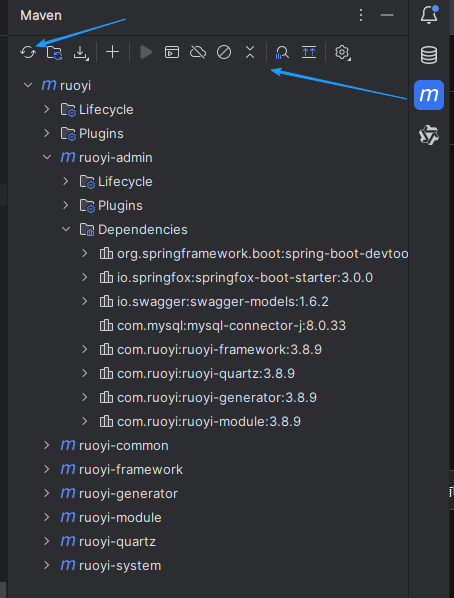
Task: Expand the ruoyi-system module
Action: pos(47,566)
